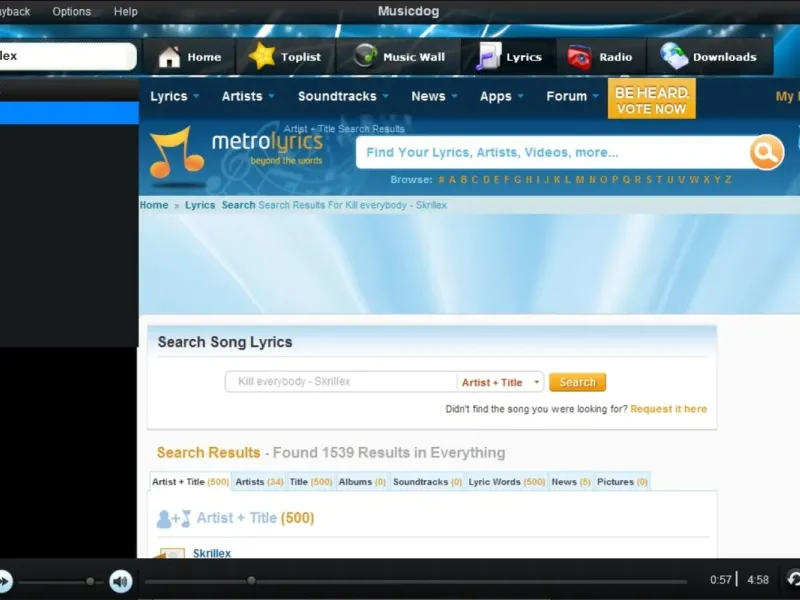Follow the Request it here link
Screen dimensions: 800x600
pos(668,409)
